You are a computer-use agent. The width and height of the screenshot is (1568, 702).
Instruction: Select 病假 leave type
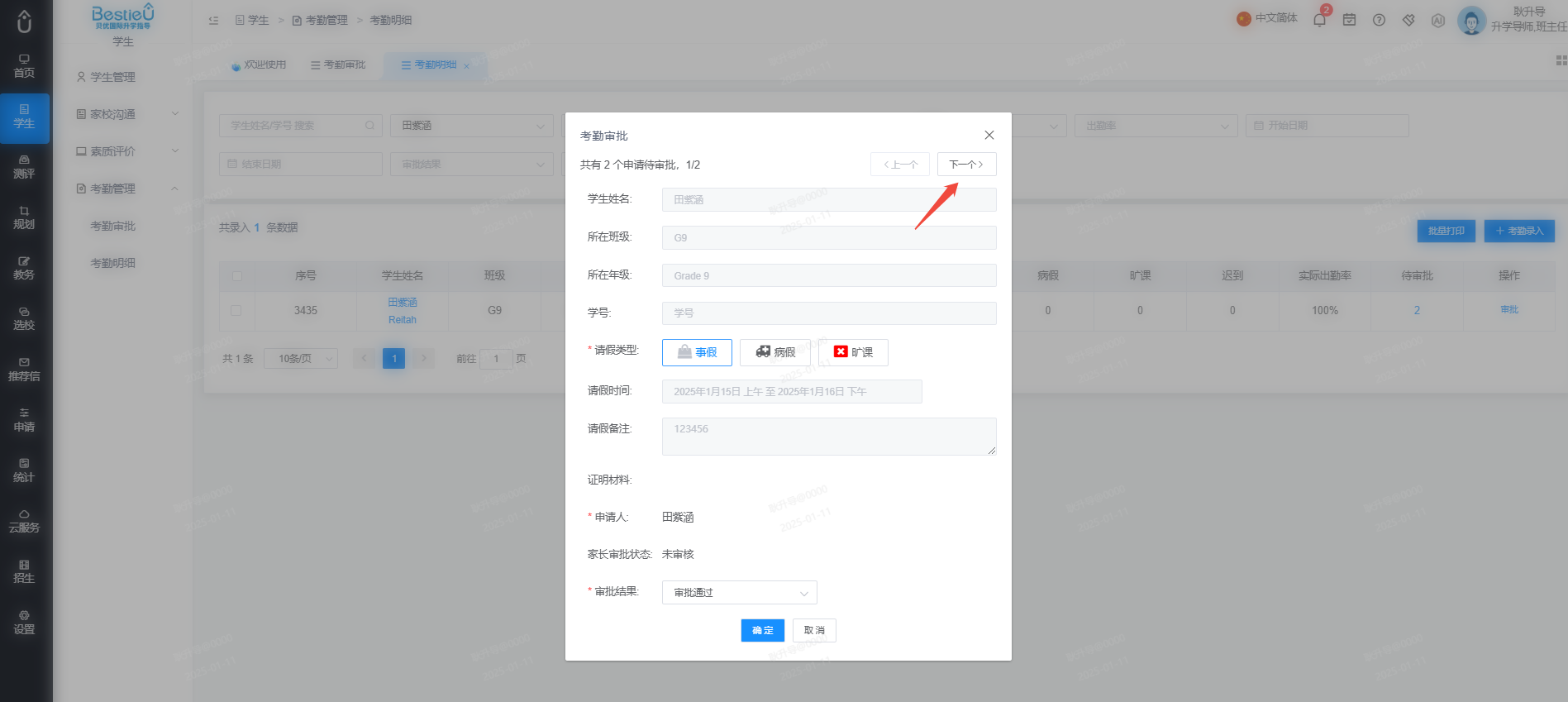[x=775, y=352]
